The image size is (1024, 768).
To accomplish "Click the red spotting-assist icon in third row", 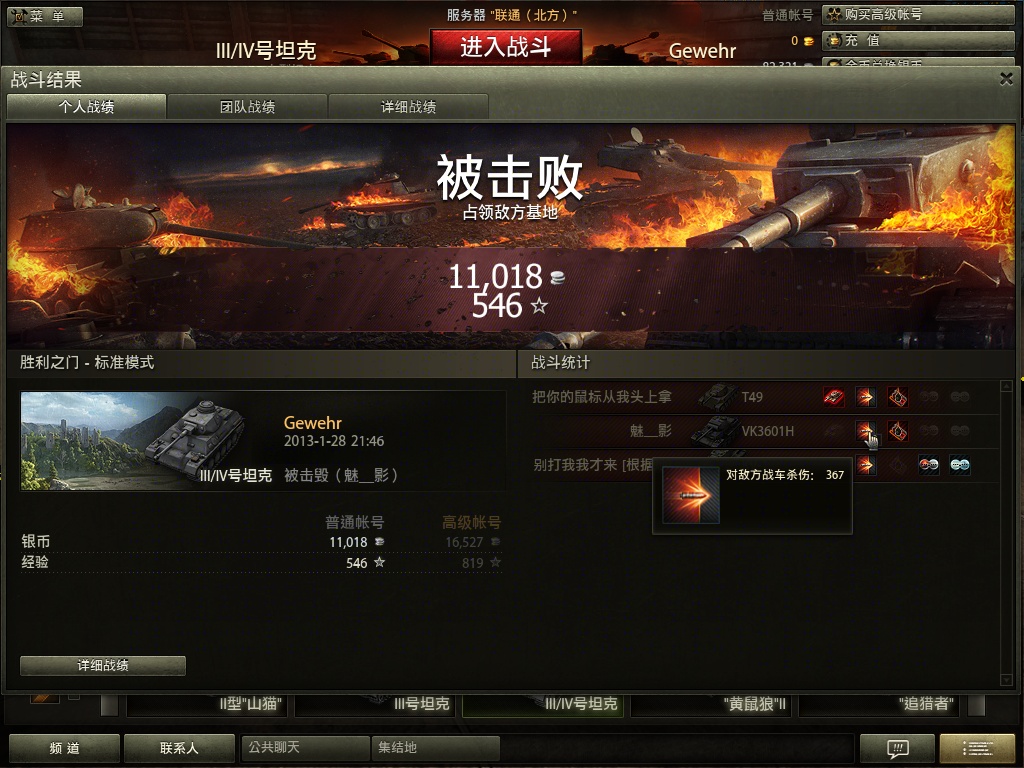I will pyautogui.click(x=929, y=465).
